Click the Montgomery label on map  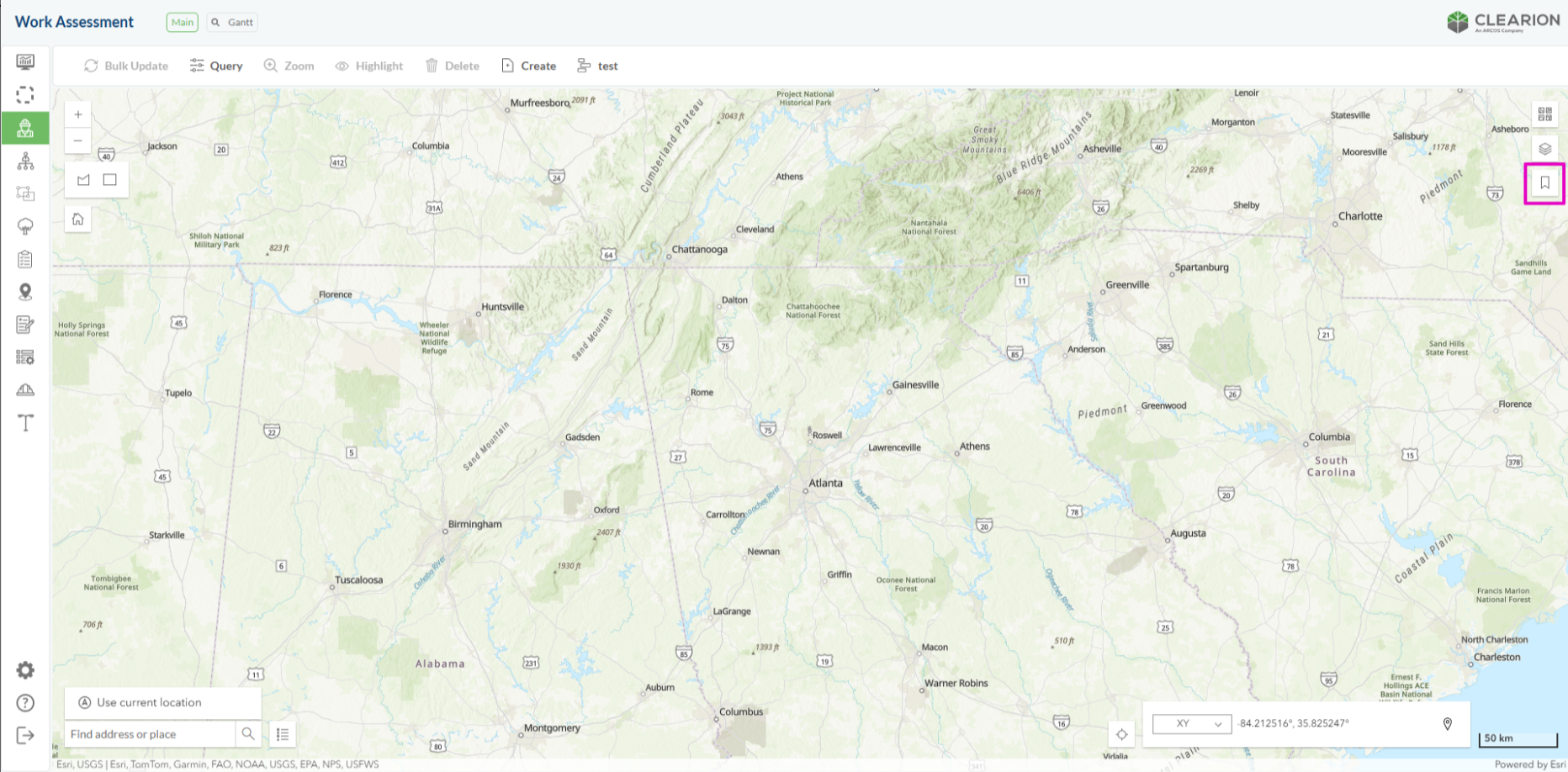(552, 728)
